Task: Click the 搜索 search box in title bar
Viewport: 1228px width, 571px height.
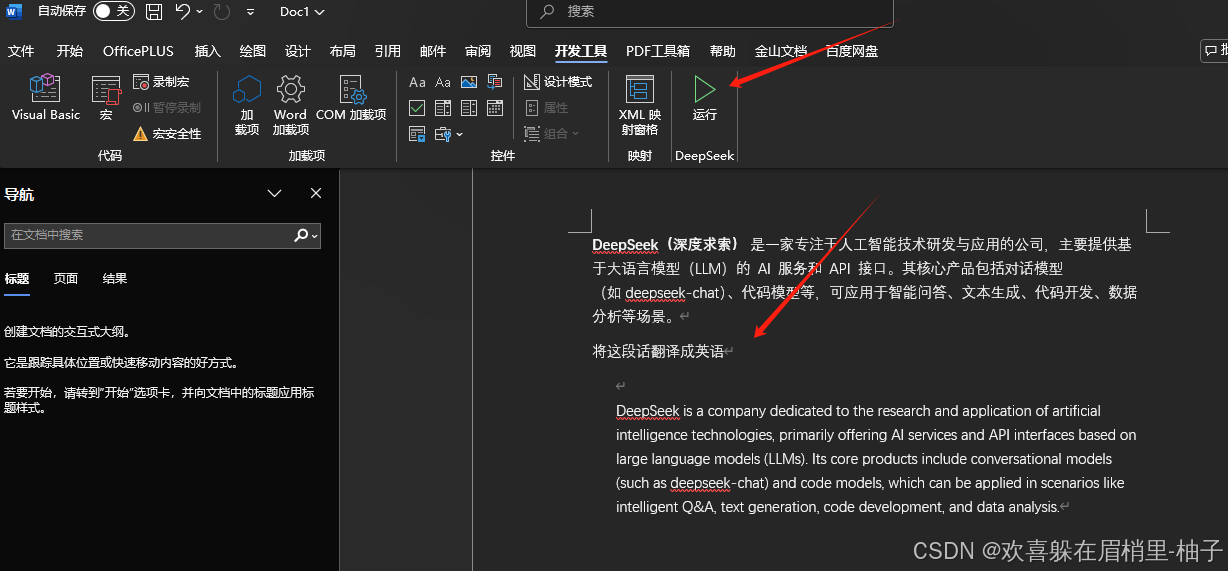Action: tap(708, 12)
